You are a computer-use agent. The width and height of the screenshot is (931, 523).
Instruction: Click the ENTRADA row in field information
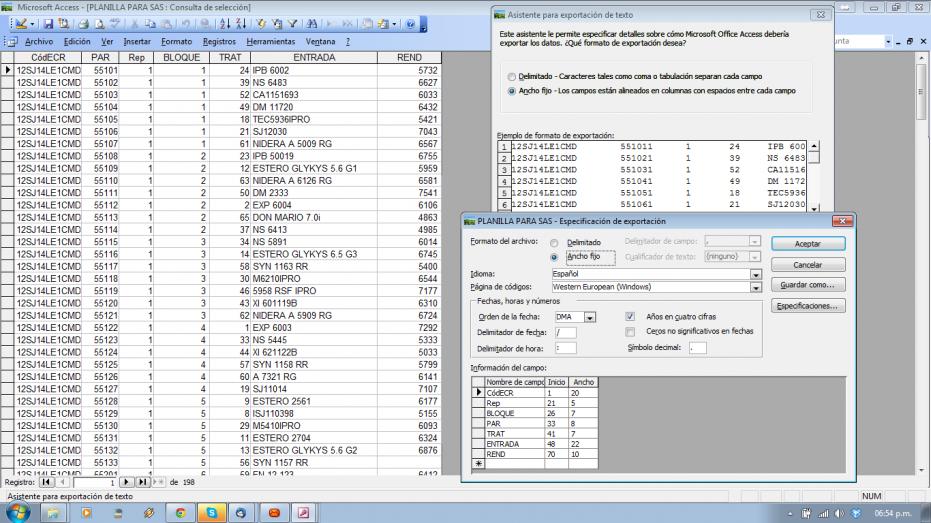point(535,444)
